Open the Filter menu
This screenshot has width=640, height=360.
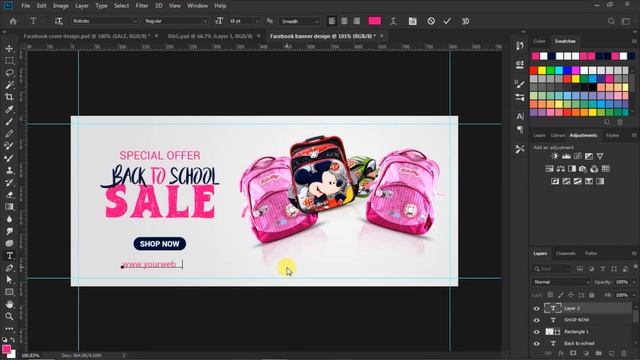[142, 6]
